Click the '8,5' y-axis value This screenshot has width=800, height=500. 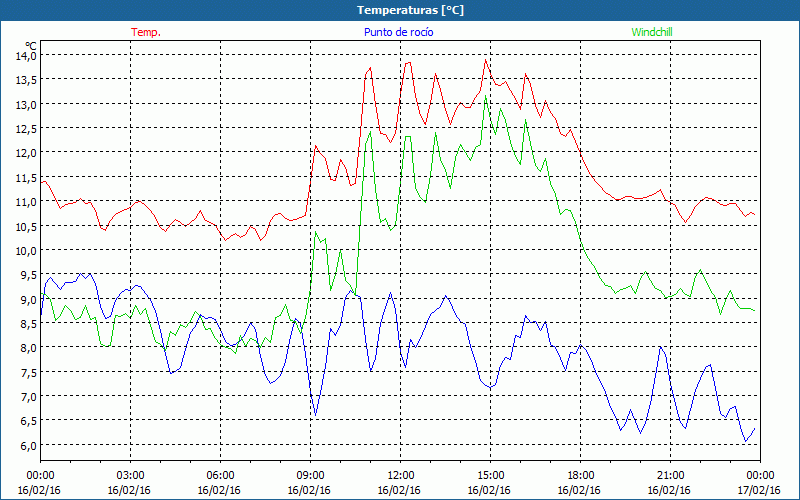click(29, 323)
